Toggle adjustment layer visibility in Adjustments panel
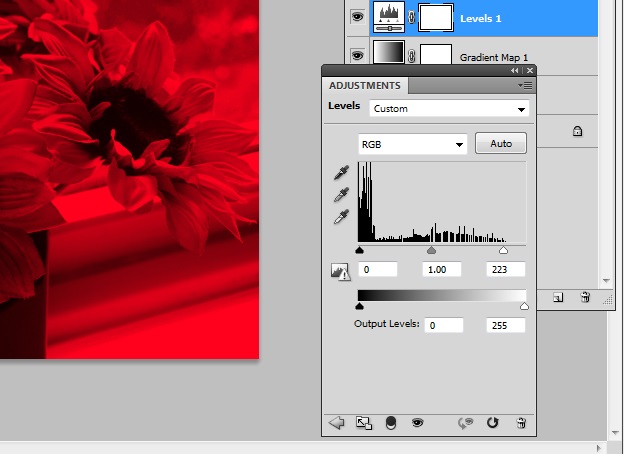624x454 pixels. point(417,423)
